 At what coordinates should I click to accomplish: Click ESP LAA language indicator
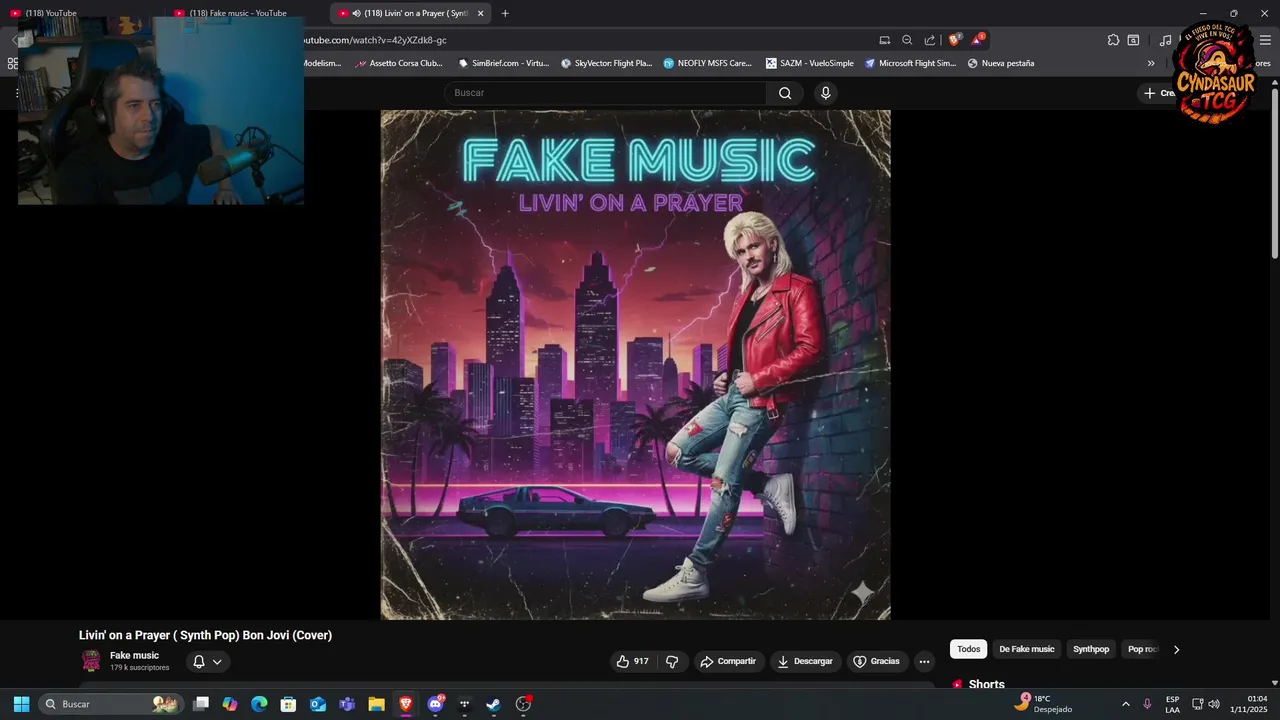1172,704
